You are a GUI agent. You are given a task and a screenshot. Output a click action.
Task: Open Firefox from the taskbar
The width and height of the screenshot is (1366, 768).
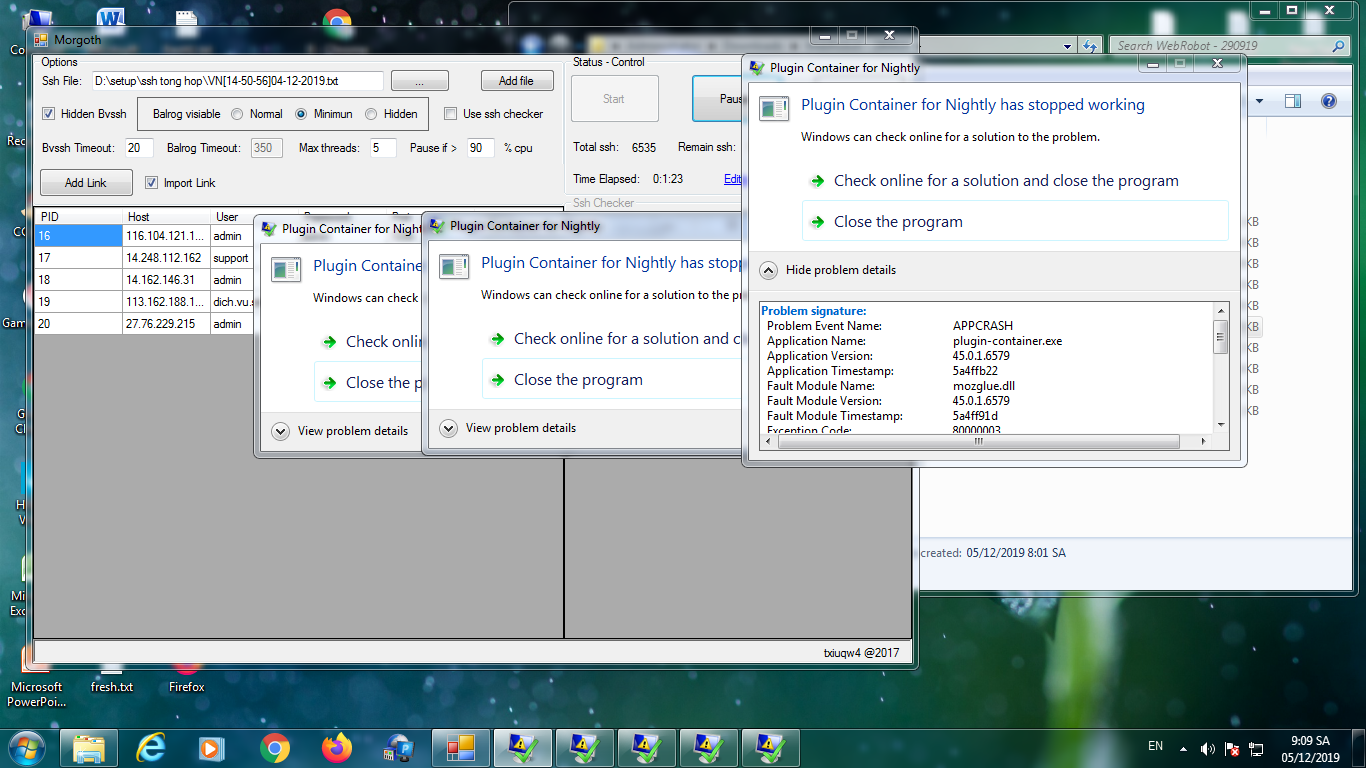coord(336,747)
